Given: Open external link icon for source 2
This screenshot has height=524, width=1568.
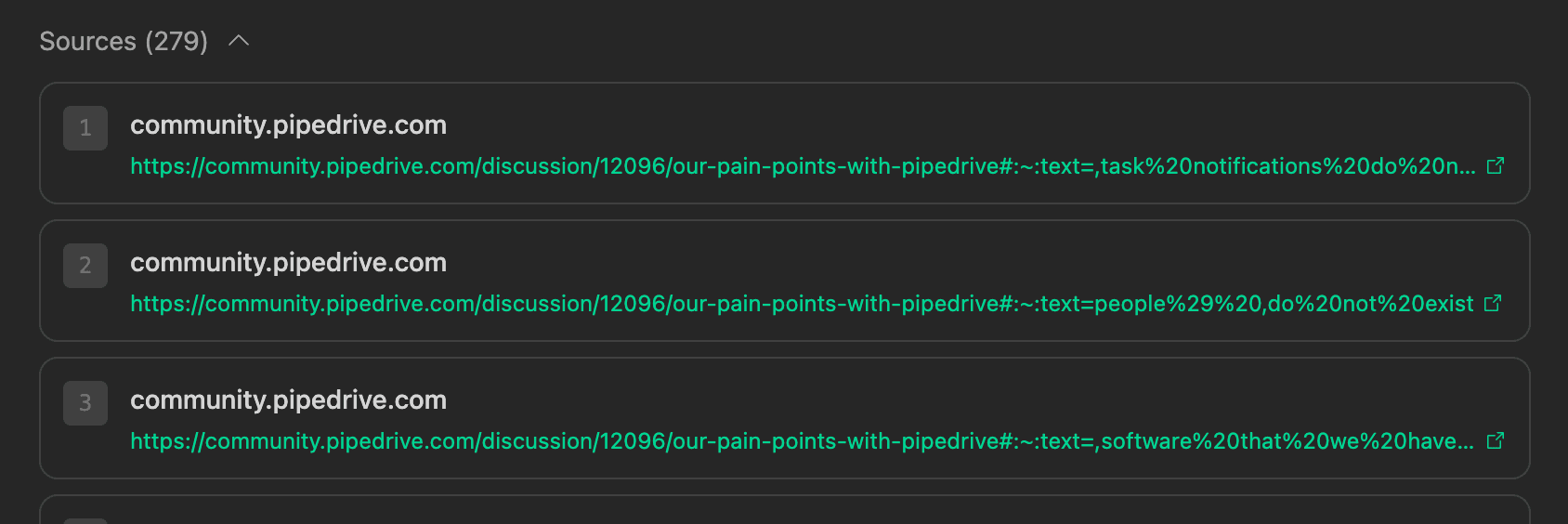Looking at the screenshot, I should pos(1493,304).
